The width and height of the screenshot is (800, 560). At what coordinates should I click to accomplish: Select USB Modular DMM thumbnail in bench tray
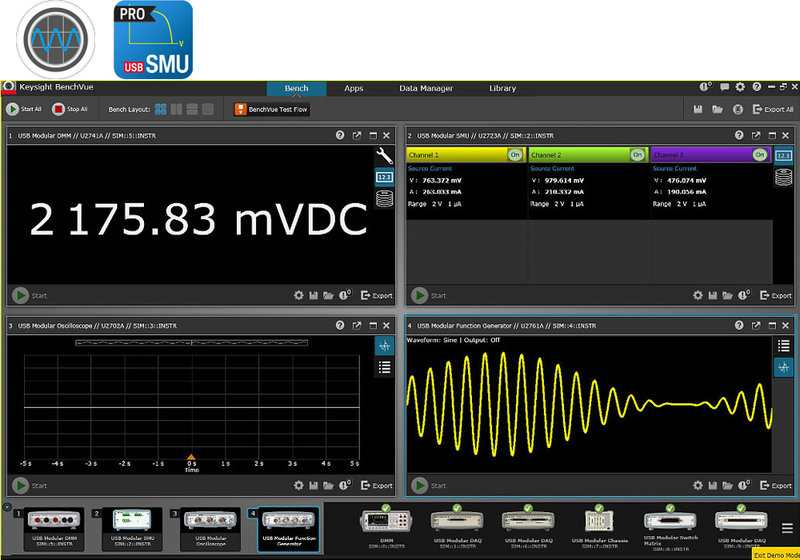tap(54, 529)
